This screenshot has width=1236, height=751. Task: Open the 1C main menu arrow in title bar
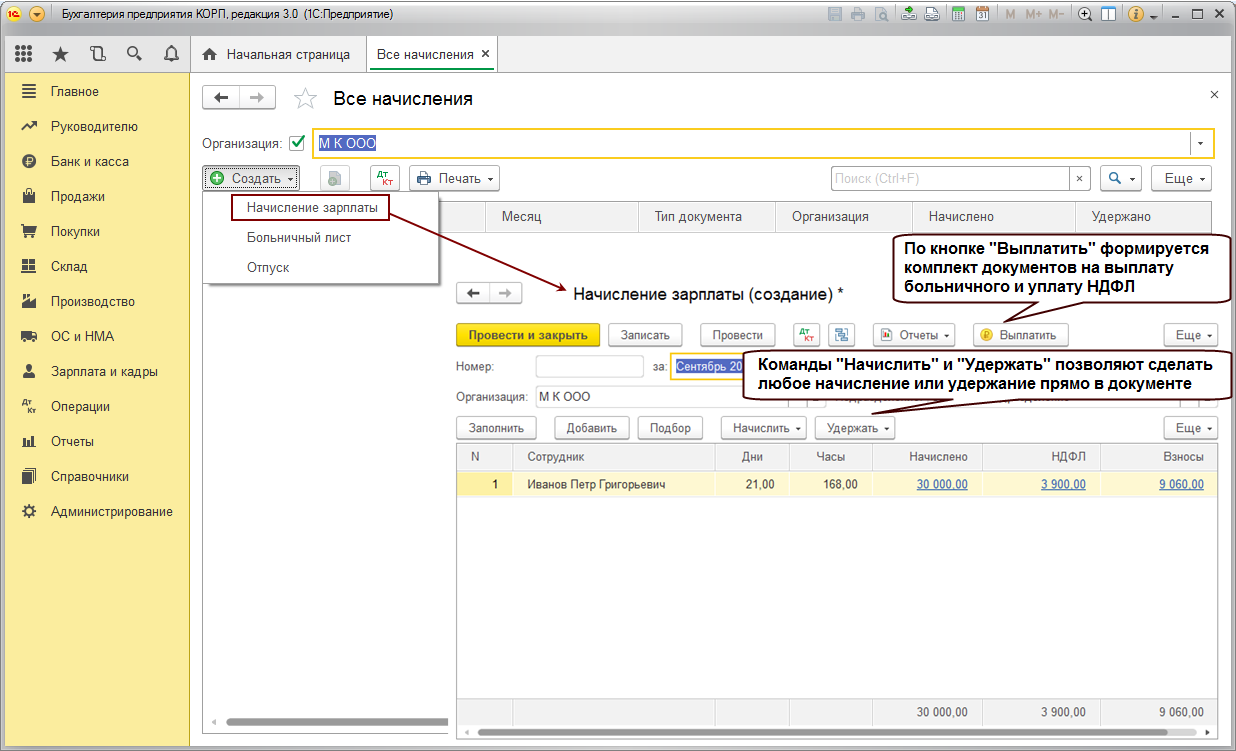coord(37,14)
